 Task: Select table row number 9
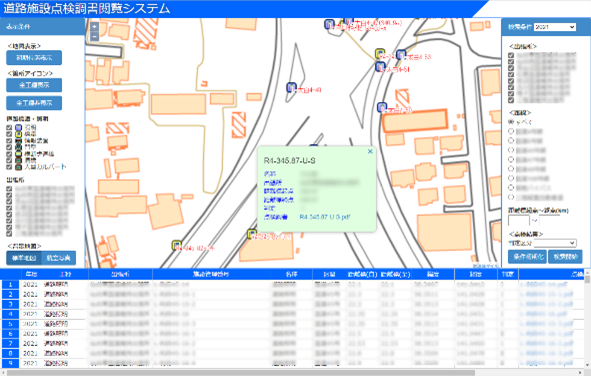tap(10, 363)
